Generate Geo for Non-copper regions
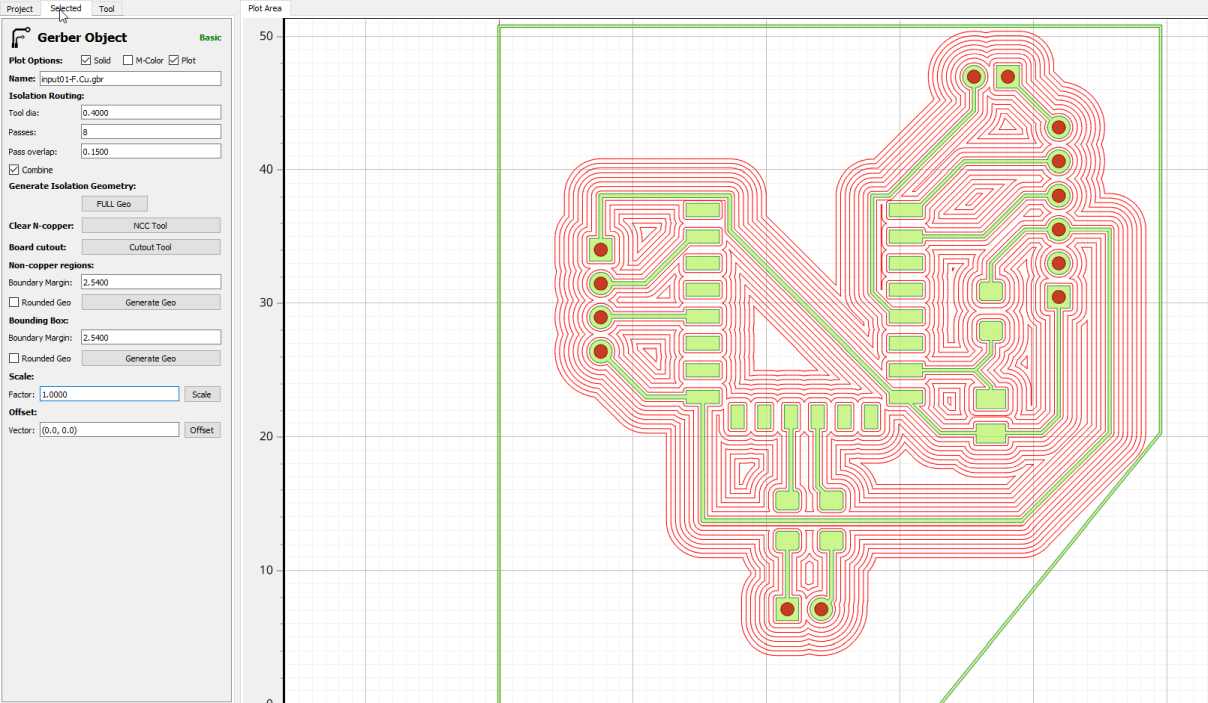 pyautogui.click(x=151, y=302)
